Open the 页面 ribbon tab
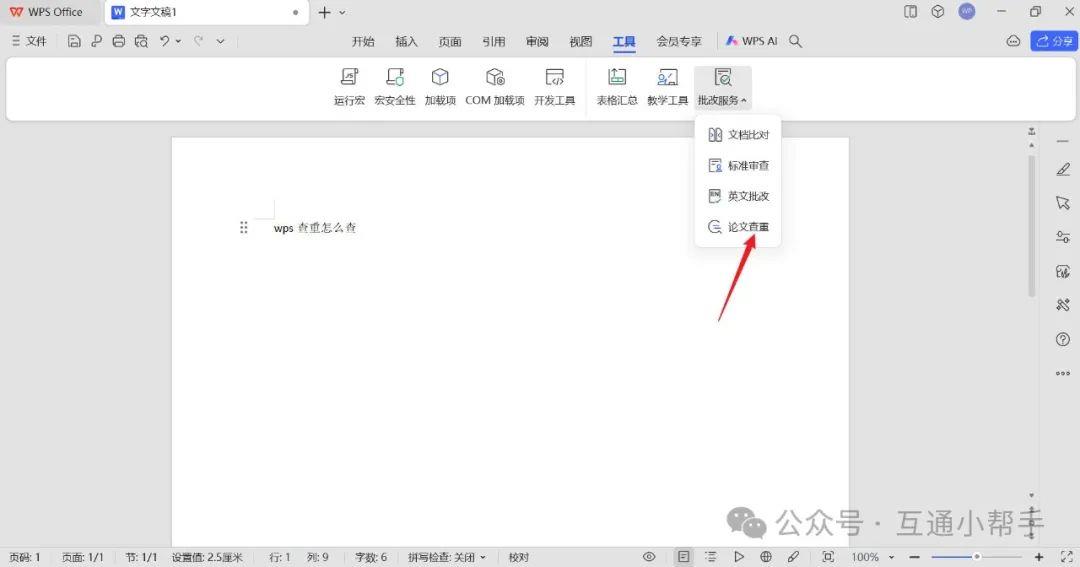Viewport: 1080px width, 567px height. pos(450,41)
